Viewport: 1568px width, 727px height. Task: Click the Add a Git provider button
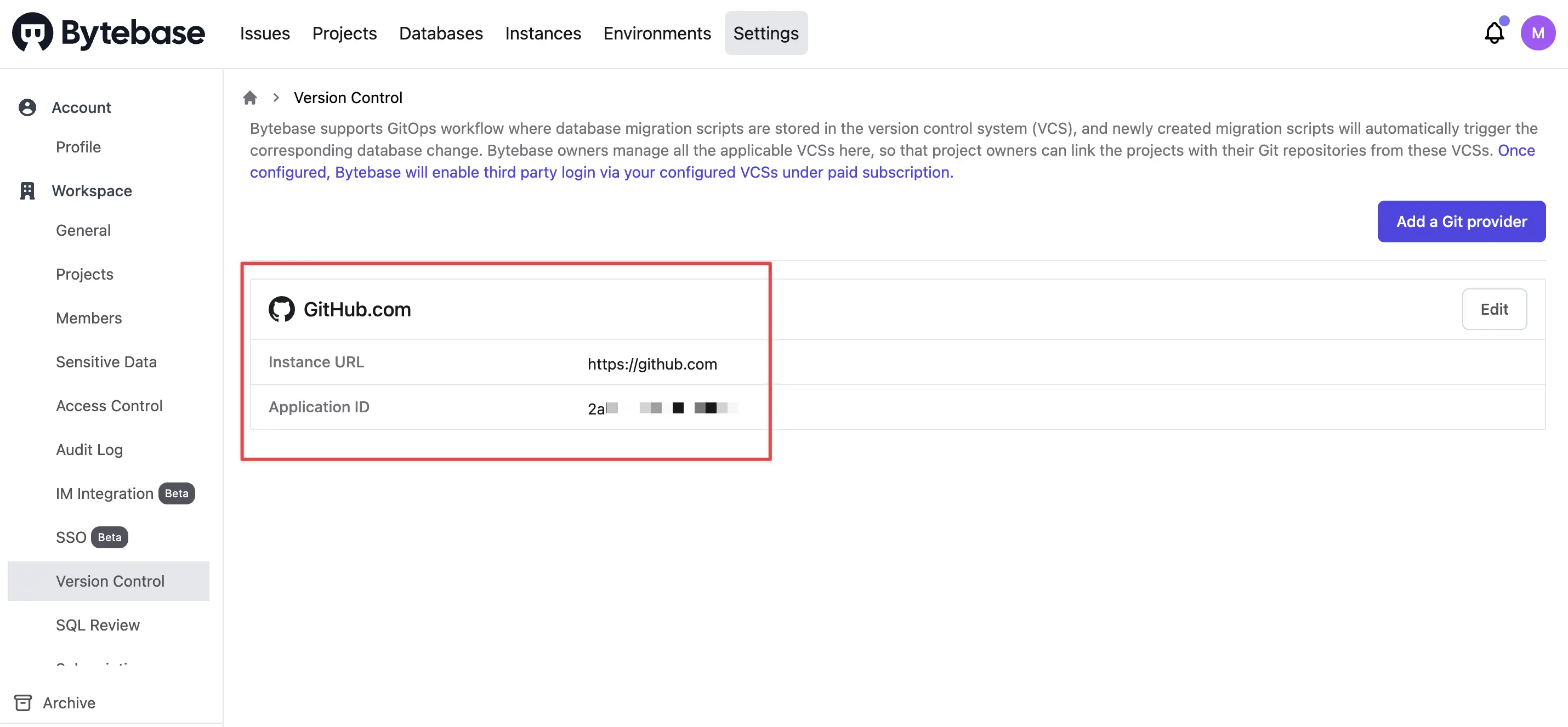click(1462, 221)
